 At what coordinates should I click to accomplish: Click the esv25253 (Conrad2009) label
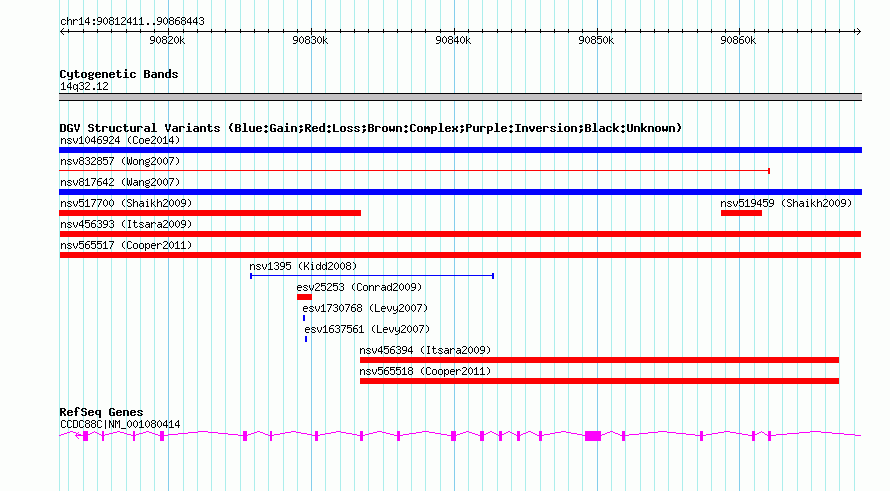coord(359,287)
